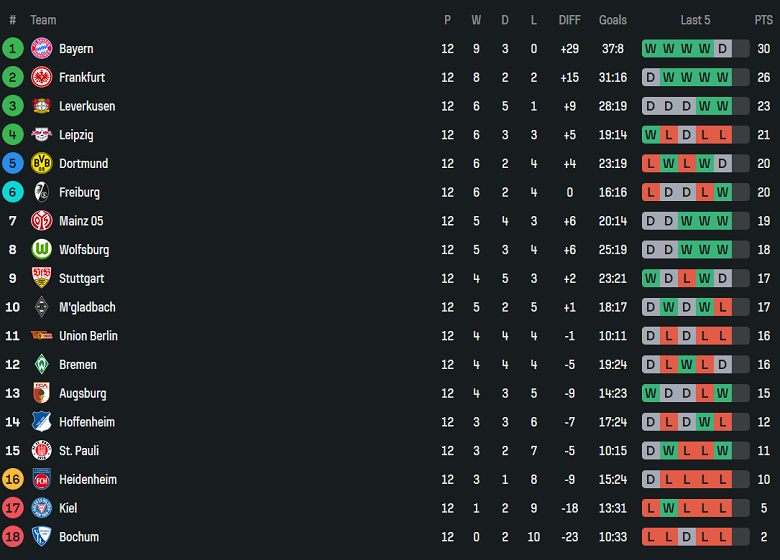780x560 pixels.
Task: Click Kiel's green W result badge
Action: pos(669,508)
